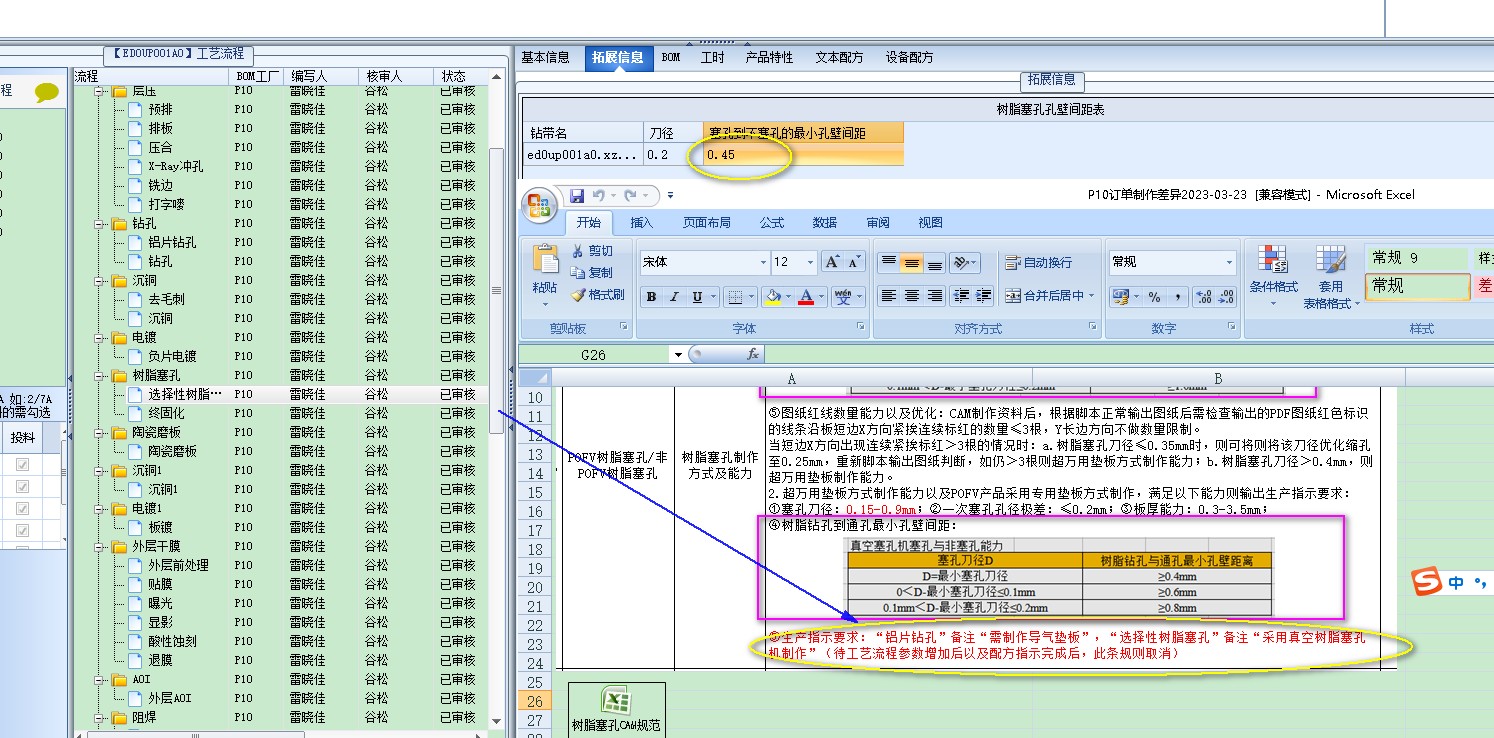The width and height of the screenshot is (1494, 738).
Task: Open the font size 12 dropdown
Action: coord(809,262)
